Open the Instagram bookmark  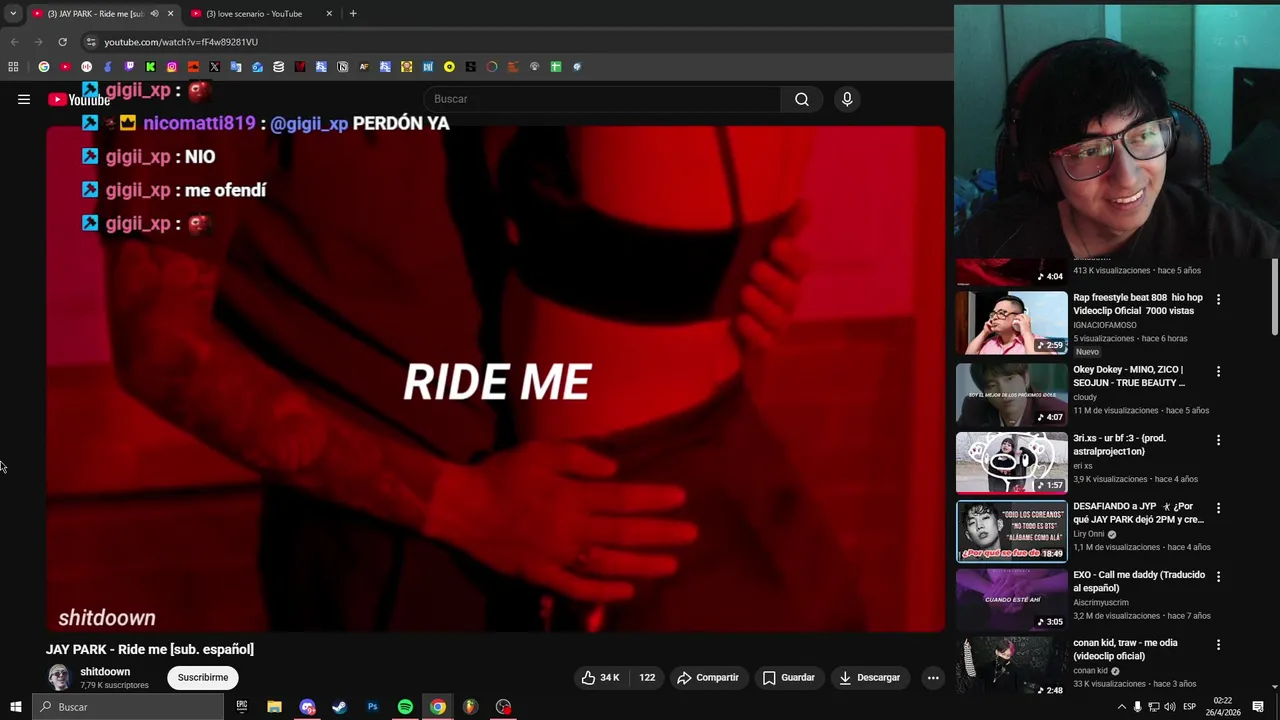point(172,67)
